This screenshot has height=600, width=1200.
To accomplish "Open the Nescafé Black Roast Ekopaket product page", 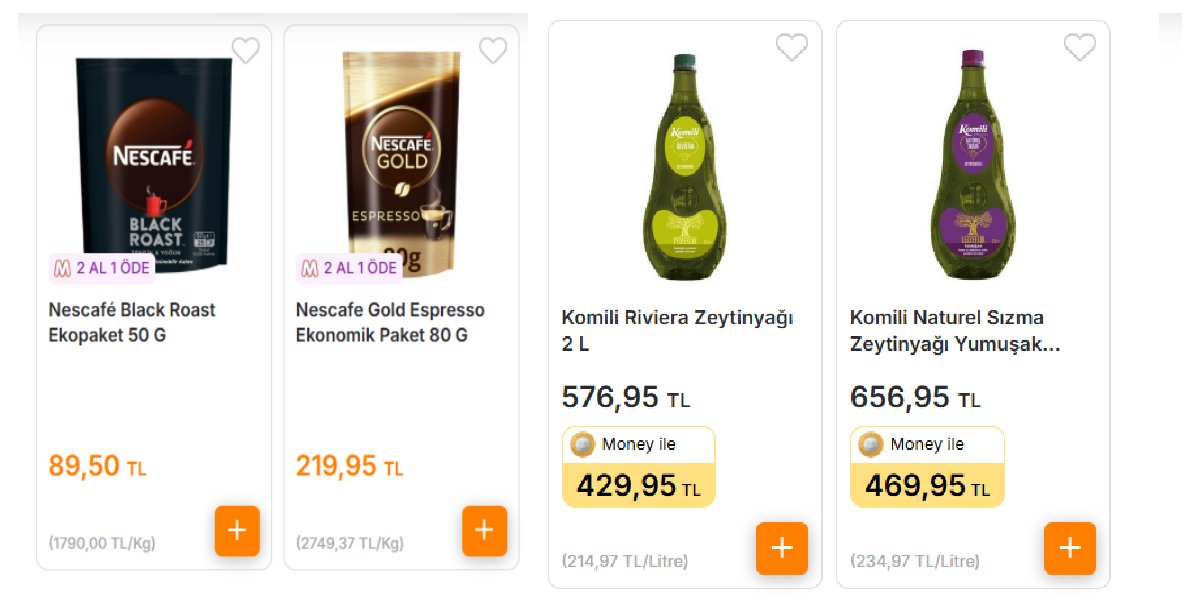I will click(132, 321).
